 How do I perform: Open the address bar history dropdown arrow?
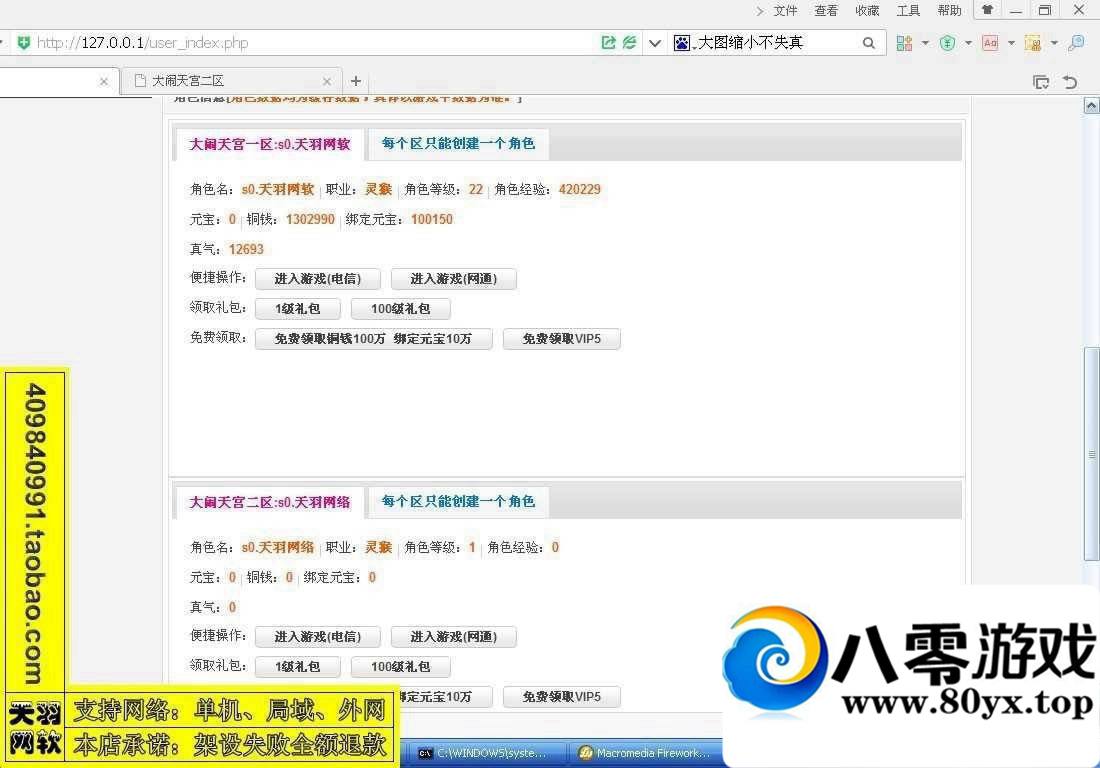click(655, 43)
